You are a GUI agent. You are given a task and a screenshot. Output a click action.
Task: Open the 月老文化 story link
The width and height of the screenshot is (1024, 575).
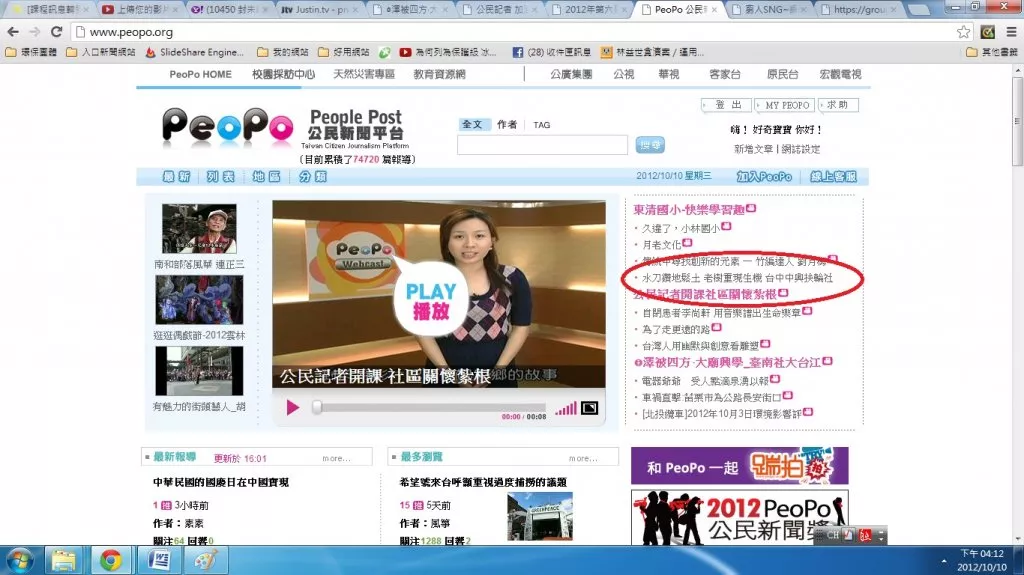tap(661, 244)
